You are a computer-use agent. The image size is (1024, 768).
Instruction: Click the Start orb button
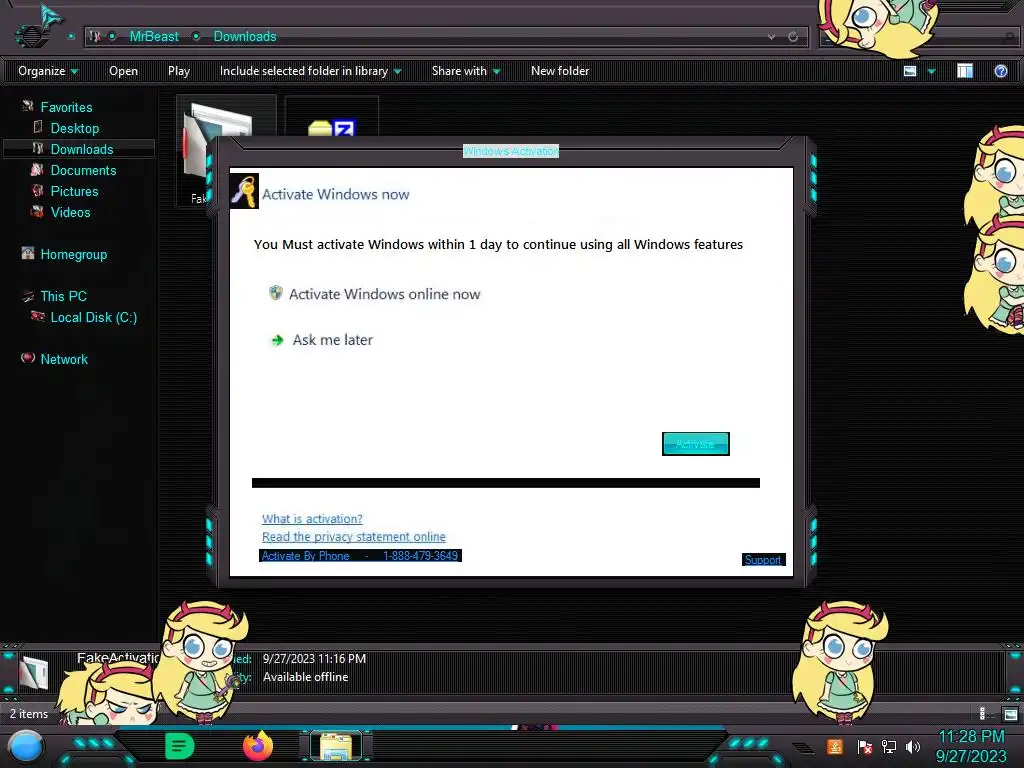point(26,747)
